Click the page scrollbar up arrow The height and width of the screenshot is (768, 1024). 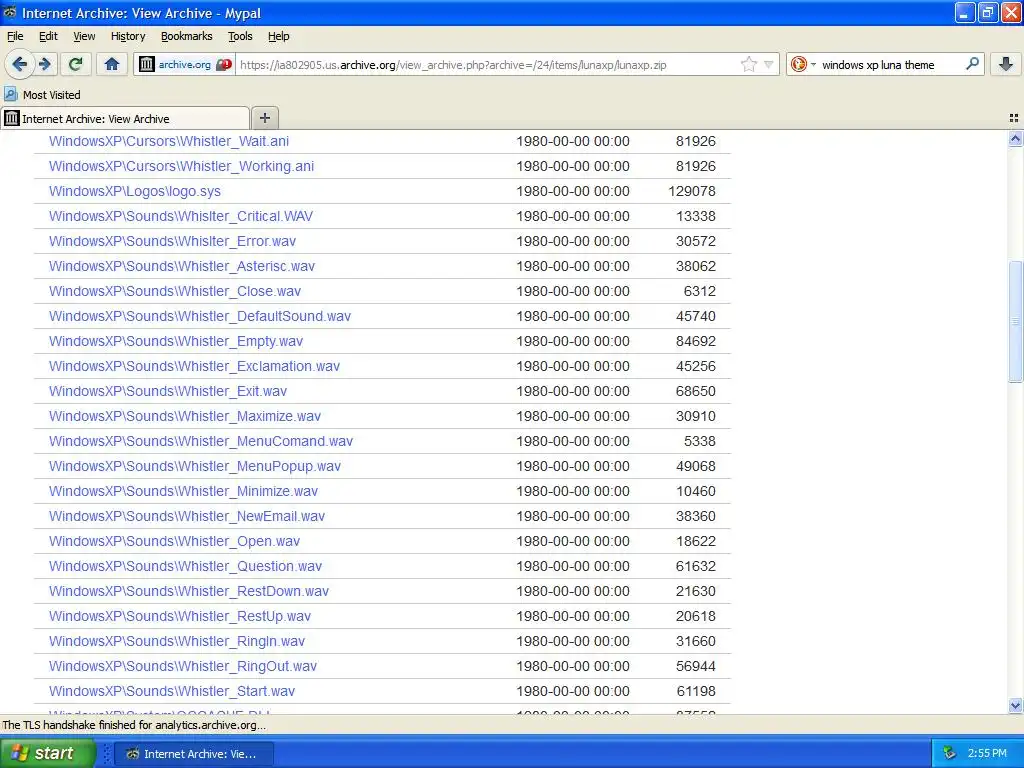1015,138
